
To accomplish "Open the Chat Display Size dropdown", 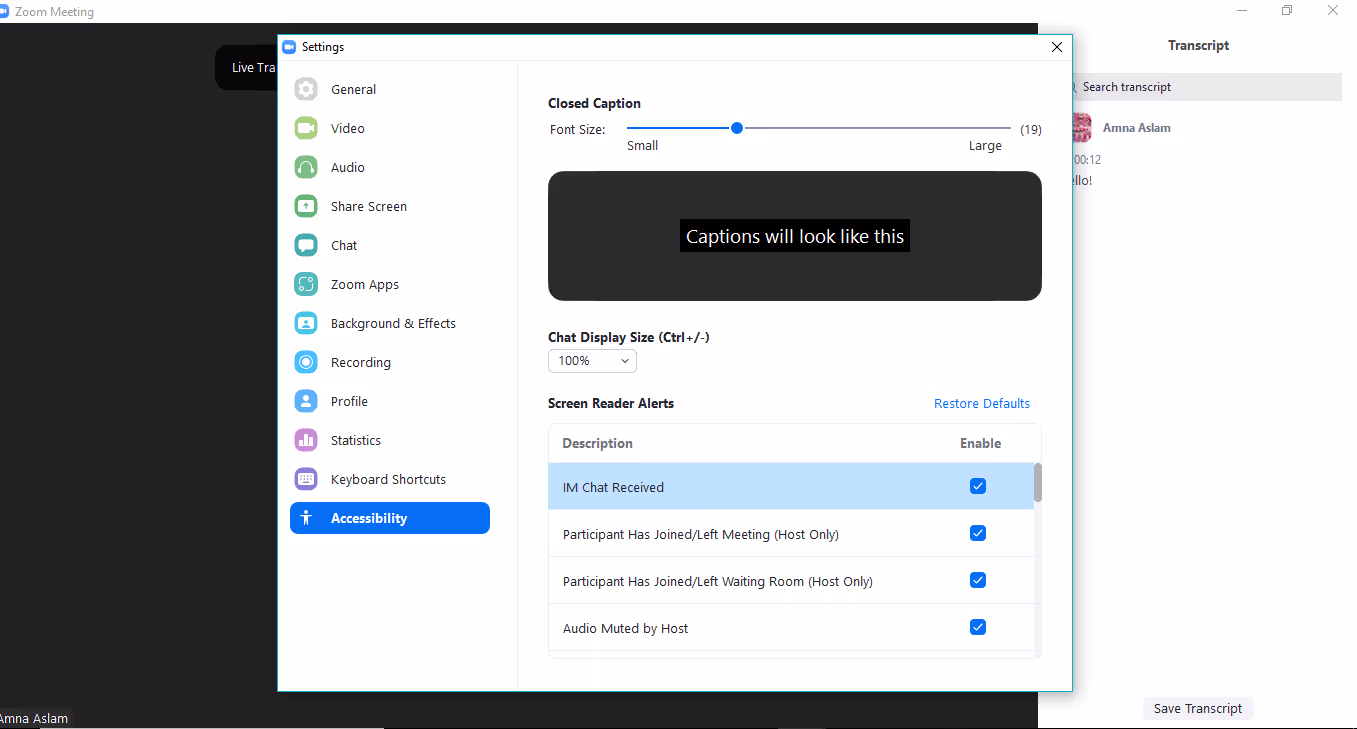I will (x=592, y=360).
